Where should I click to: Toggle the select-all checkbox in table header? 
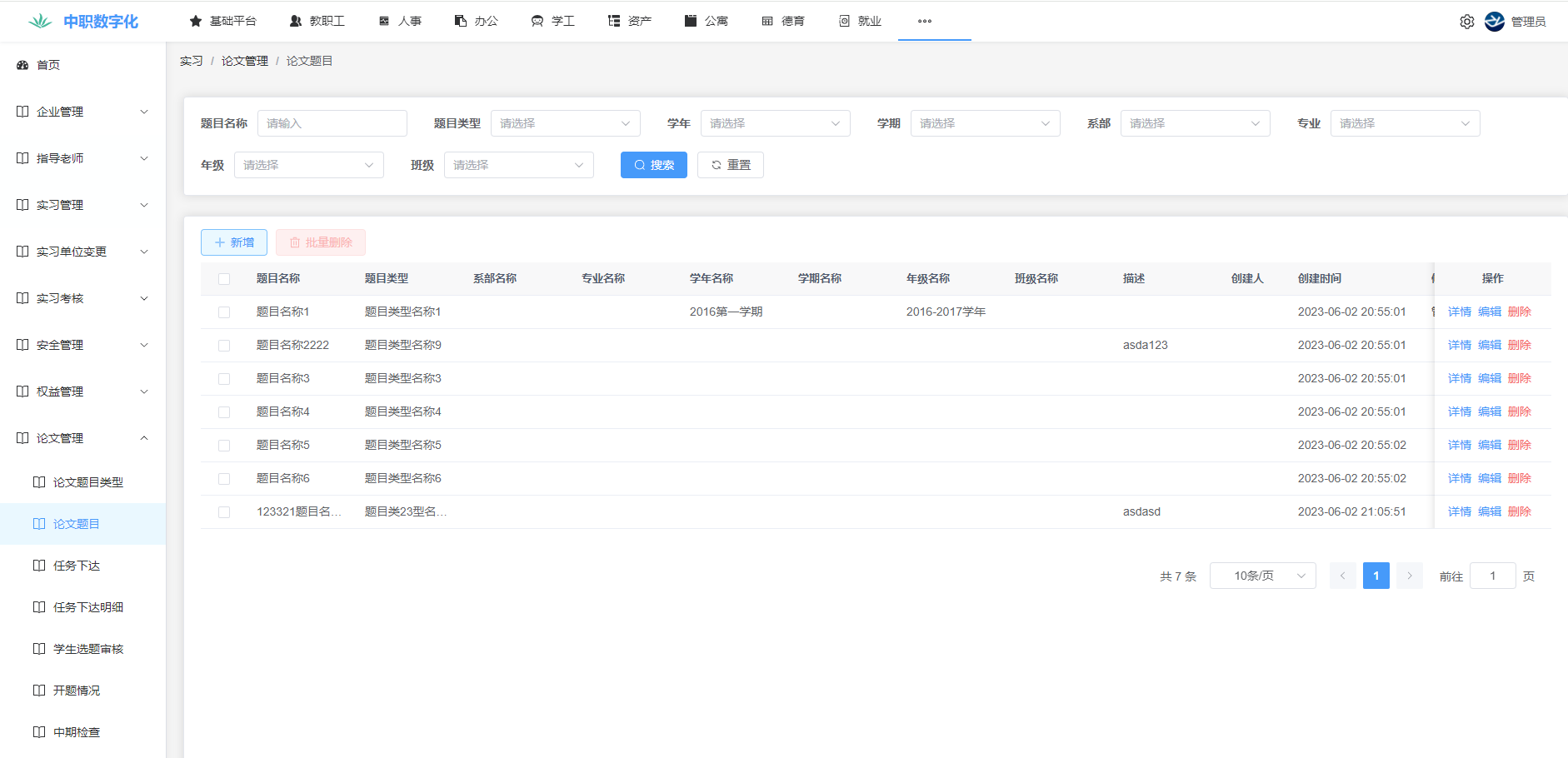pyautogui.click(x=224, y=279)
